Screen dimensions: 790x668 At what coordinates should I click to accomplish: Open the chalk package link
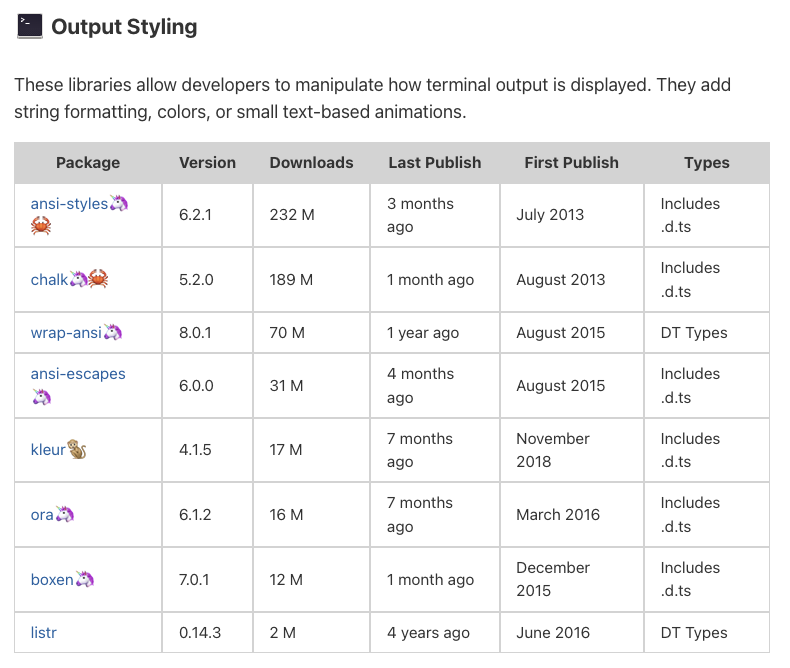pos(49,279)
